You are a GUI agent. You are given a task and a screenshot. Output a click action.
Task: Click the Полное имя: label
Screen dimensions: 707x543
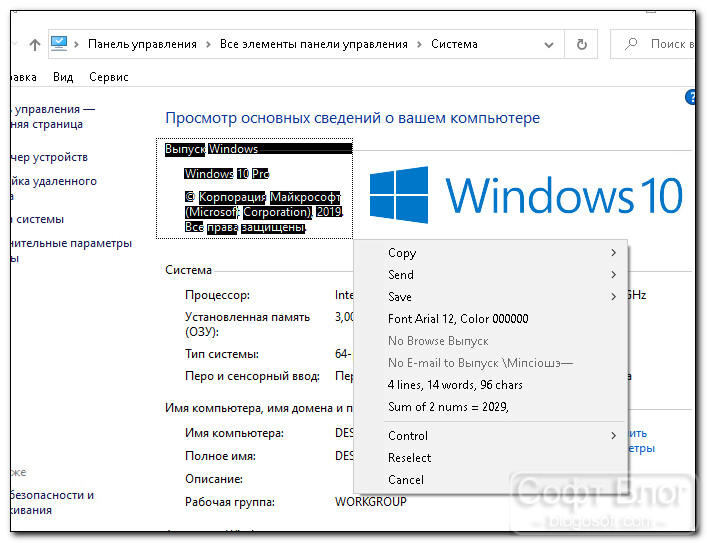(x=220, y=456)
